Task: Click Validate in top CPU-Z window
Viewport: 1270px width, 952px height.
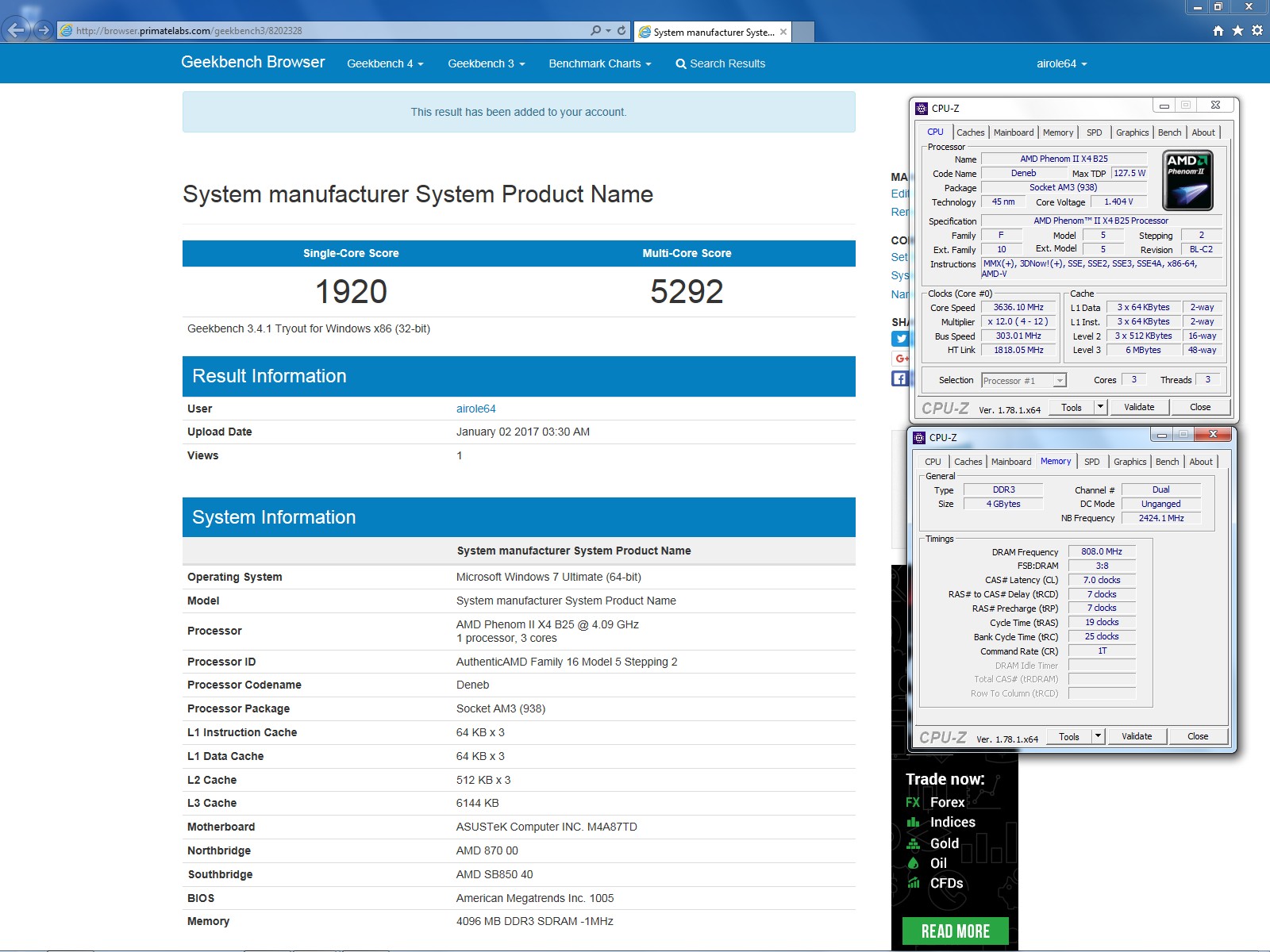Action: coord(1139,407)
